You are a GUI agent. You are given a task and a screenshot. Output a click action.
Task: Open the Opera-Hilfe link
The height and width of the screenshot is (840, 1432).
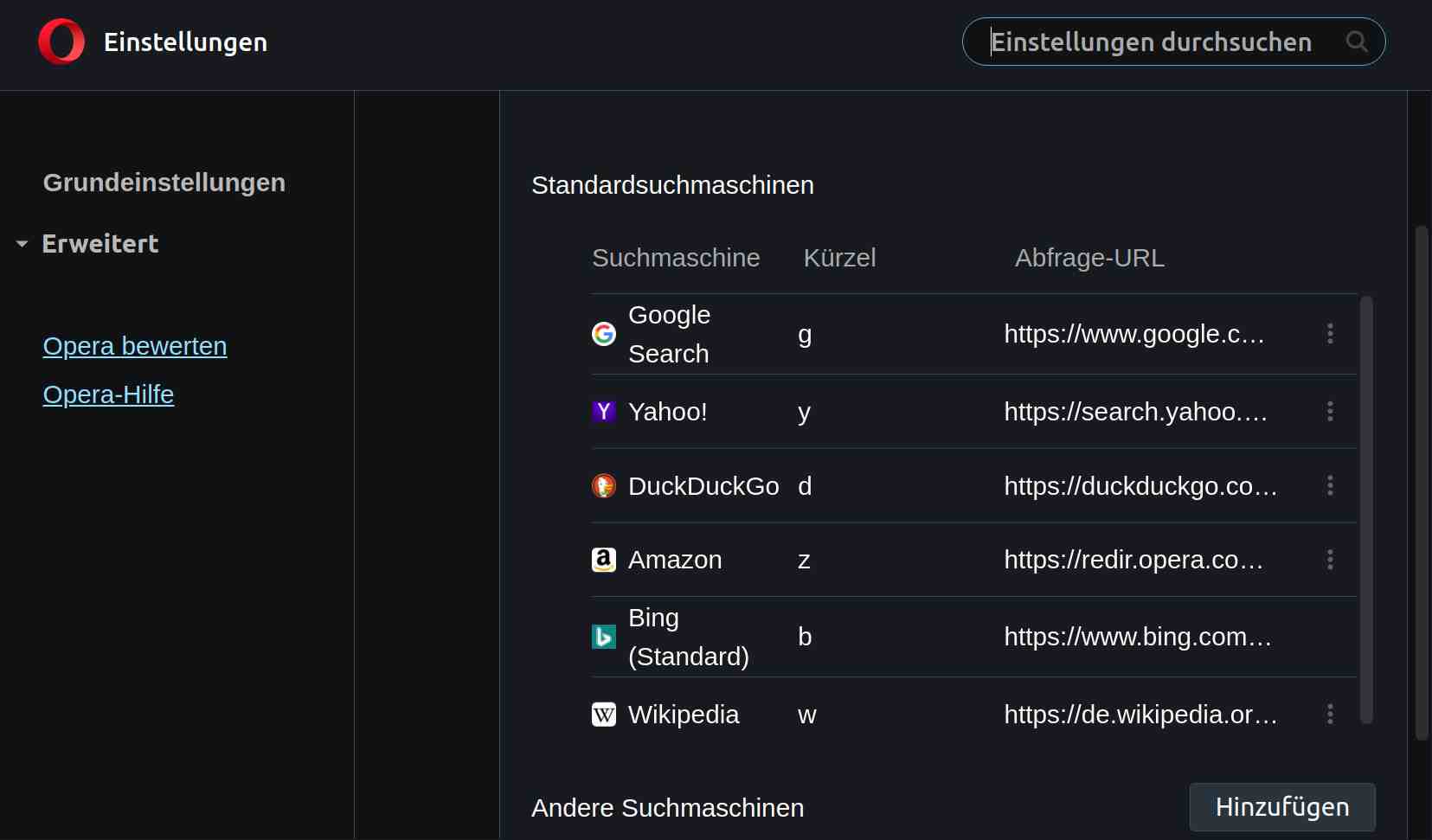[108, 394]
